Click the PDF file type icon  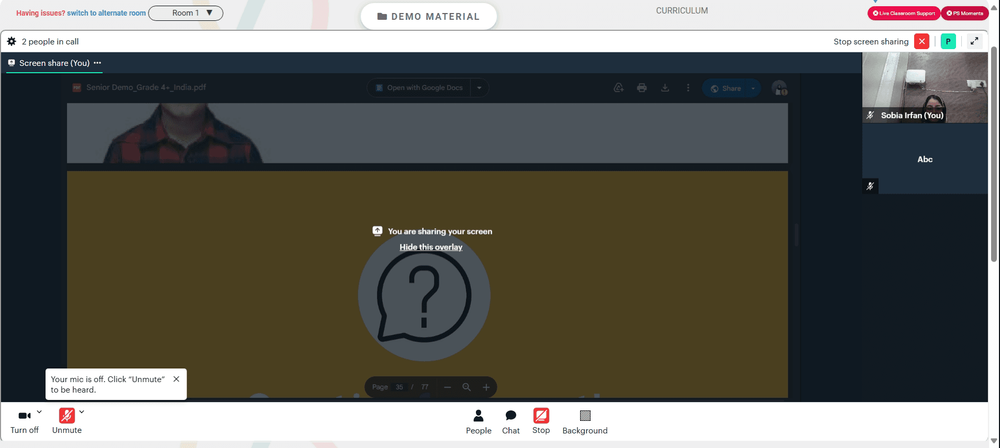pyautogui.click(x=77, y=88)
